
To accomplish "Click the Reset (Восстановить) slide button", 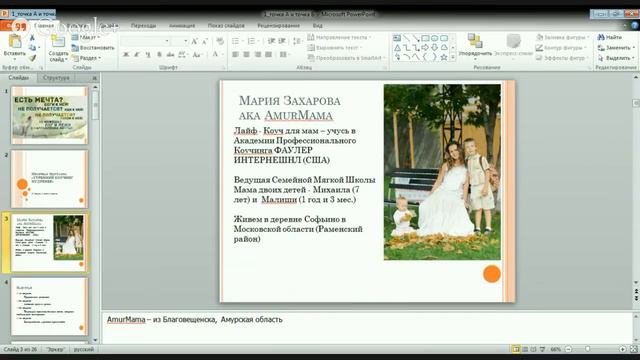I will click(x=93, y=48).
